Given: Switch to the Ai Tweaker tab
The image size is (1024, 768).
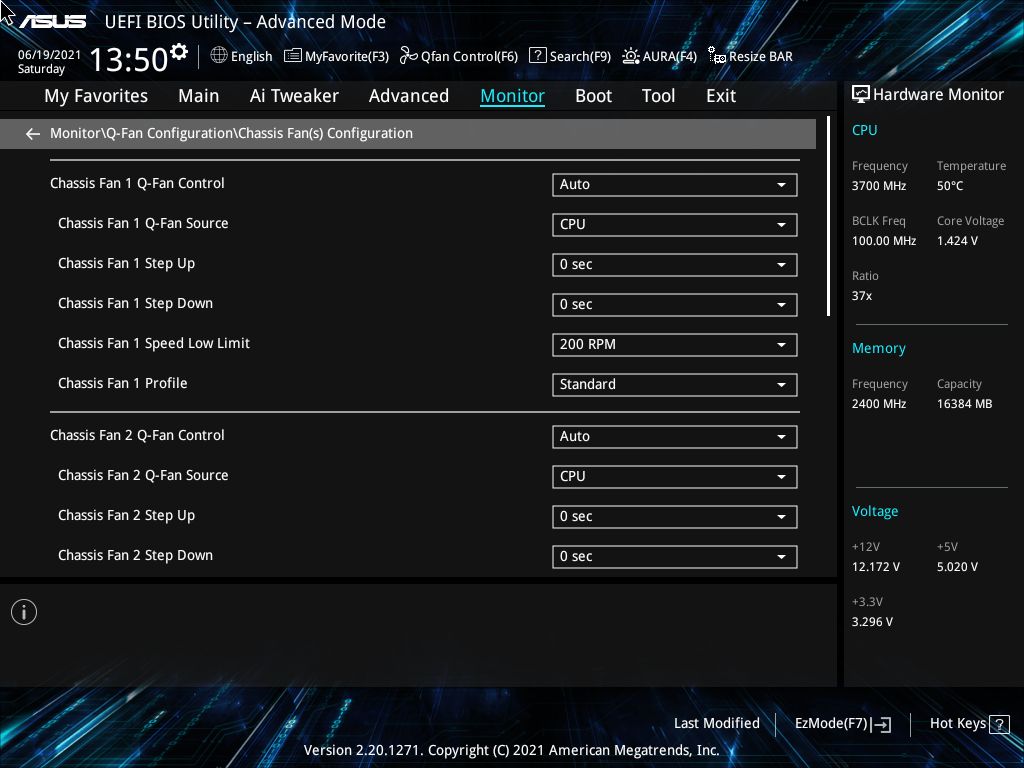Looking at the screenshot, I should coord(294,95).
